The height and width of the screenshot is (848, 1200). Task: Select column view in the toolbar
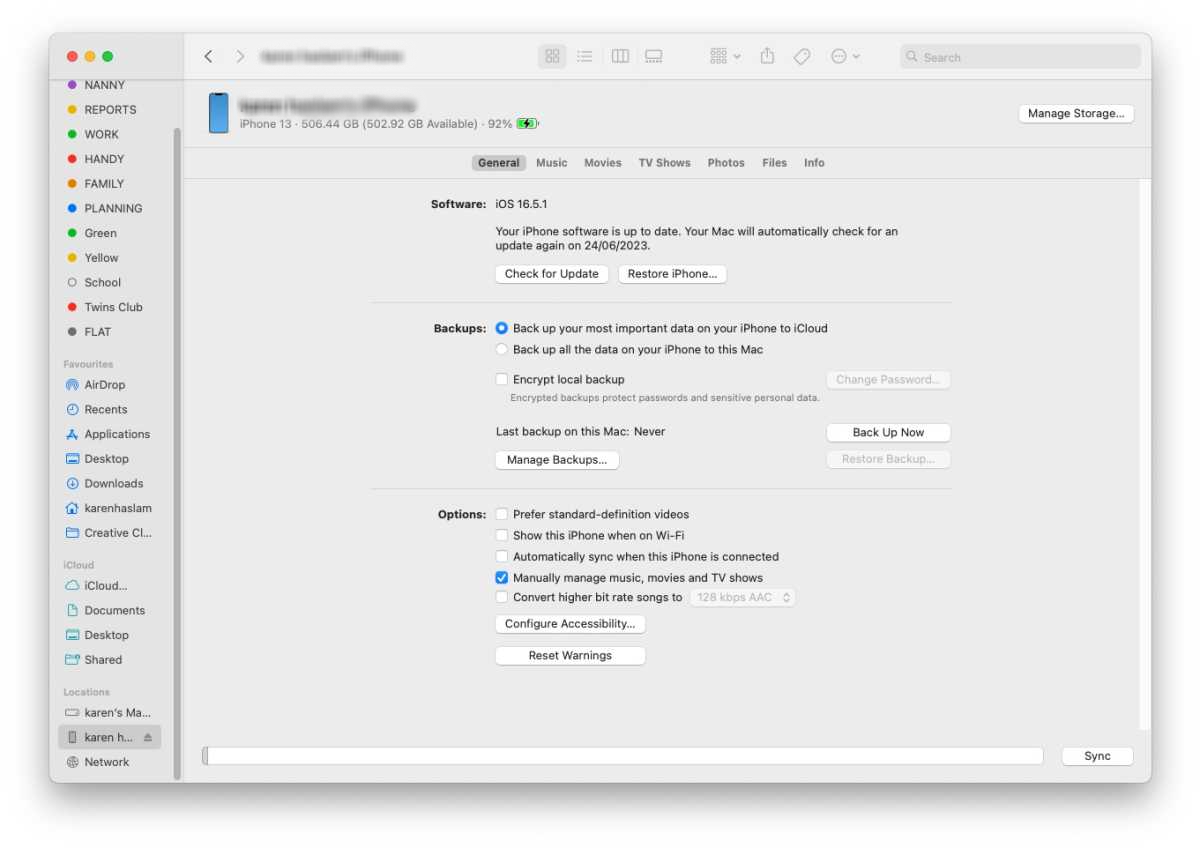click(x=619, y=56)
